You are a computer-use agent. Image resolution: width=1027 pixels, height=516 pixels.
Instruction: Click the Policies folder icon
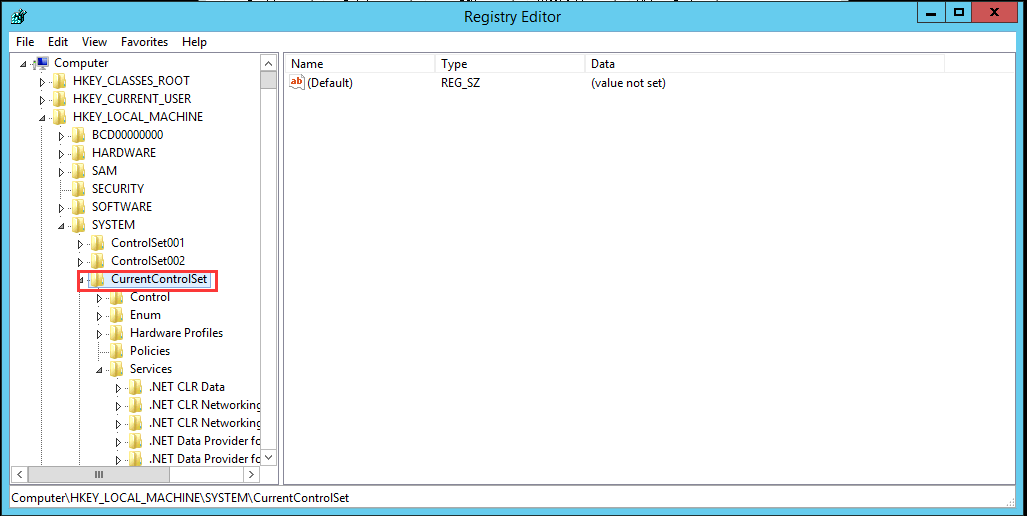coord(117,351)
